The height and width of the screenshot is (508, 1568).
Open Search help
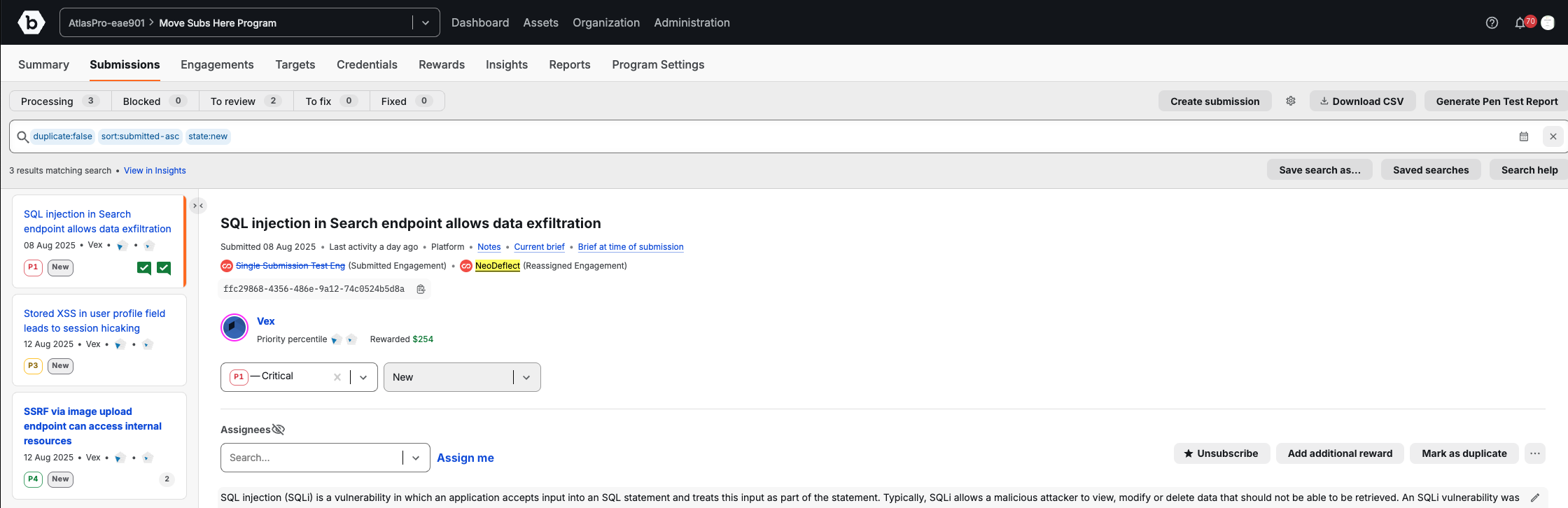(1529, 169)
